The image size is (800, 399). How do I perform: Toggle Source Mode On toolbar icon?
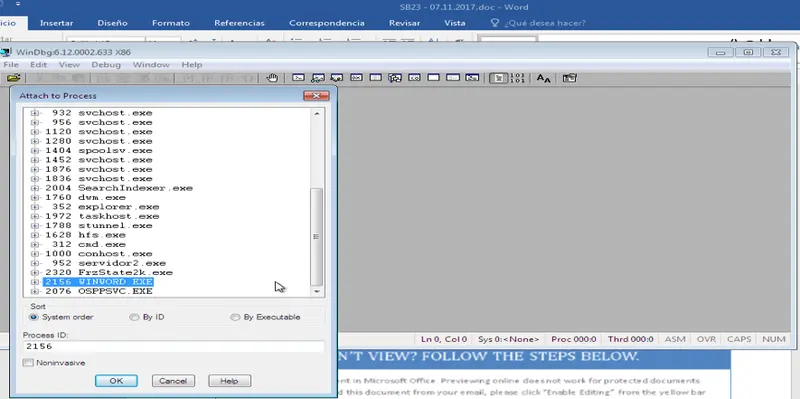point(498,78)
